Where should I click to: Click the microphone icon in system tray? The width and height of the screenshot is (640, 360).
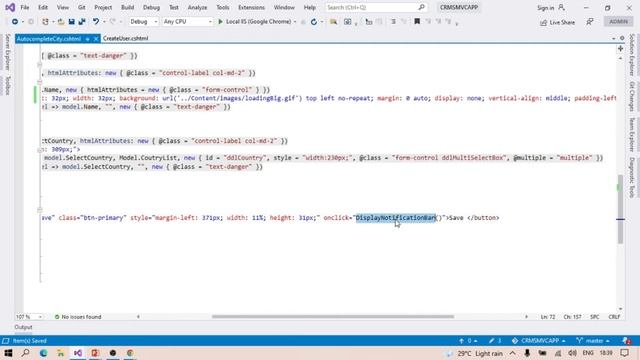click(x=527, y=353)
